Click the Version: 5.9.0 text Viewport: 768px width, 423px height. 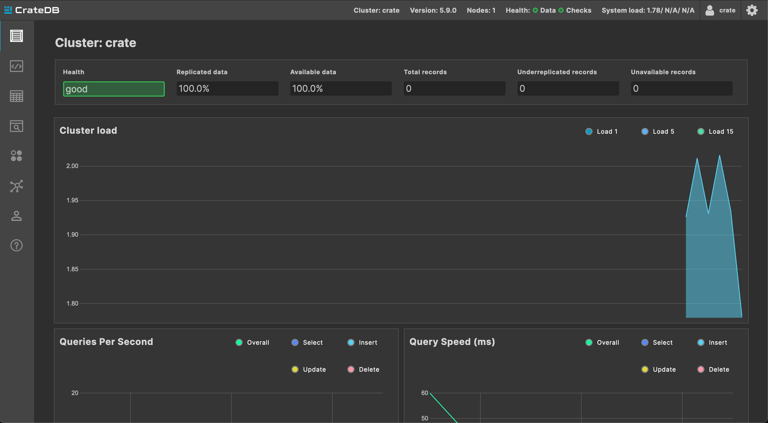(x=433, y=10)
